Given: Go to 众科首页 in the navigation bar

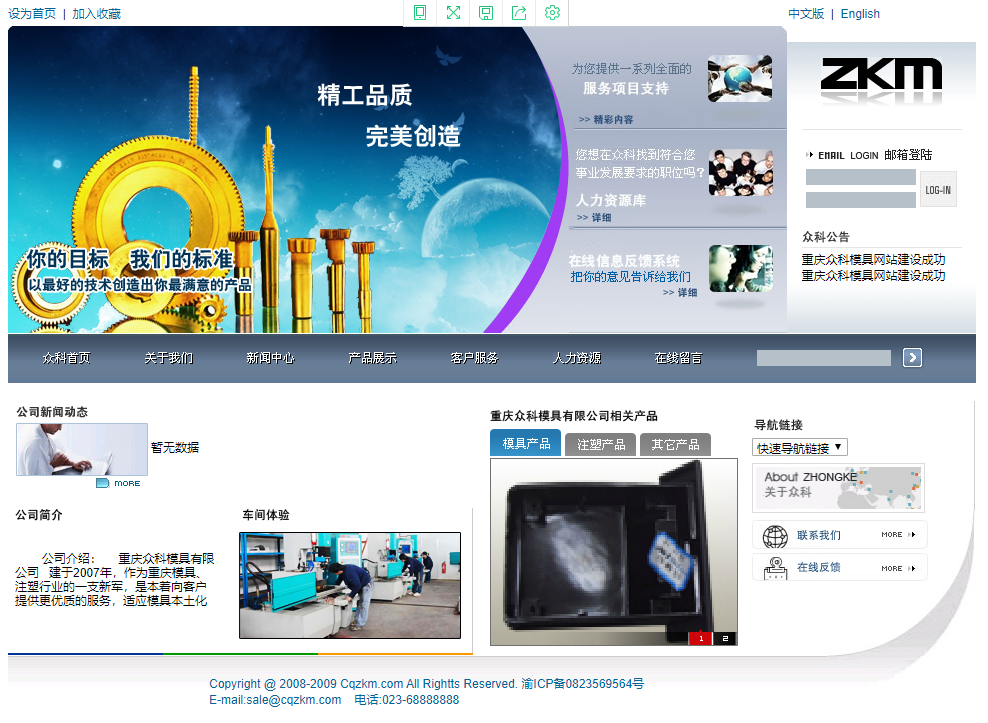Looking at the screenshot, I should click(x=66, y=358).
